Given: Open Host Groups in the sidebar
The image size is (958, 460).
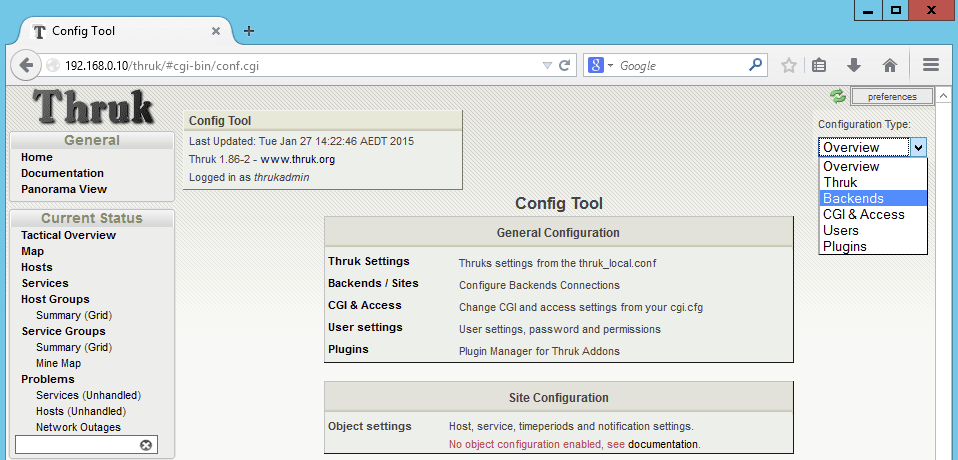Looking at the screenshot, I should coord(55,299).
